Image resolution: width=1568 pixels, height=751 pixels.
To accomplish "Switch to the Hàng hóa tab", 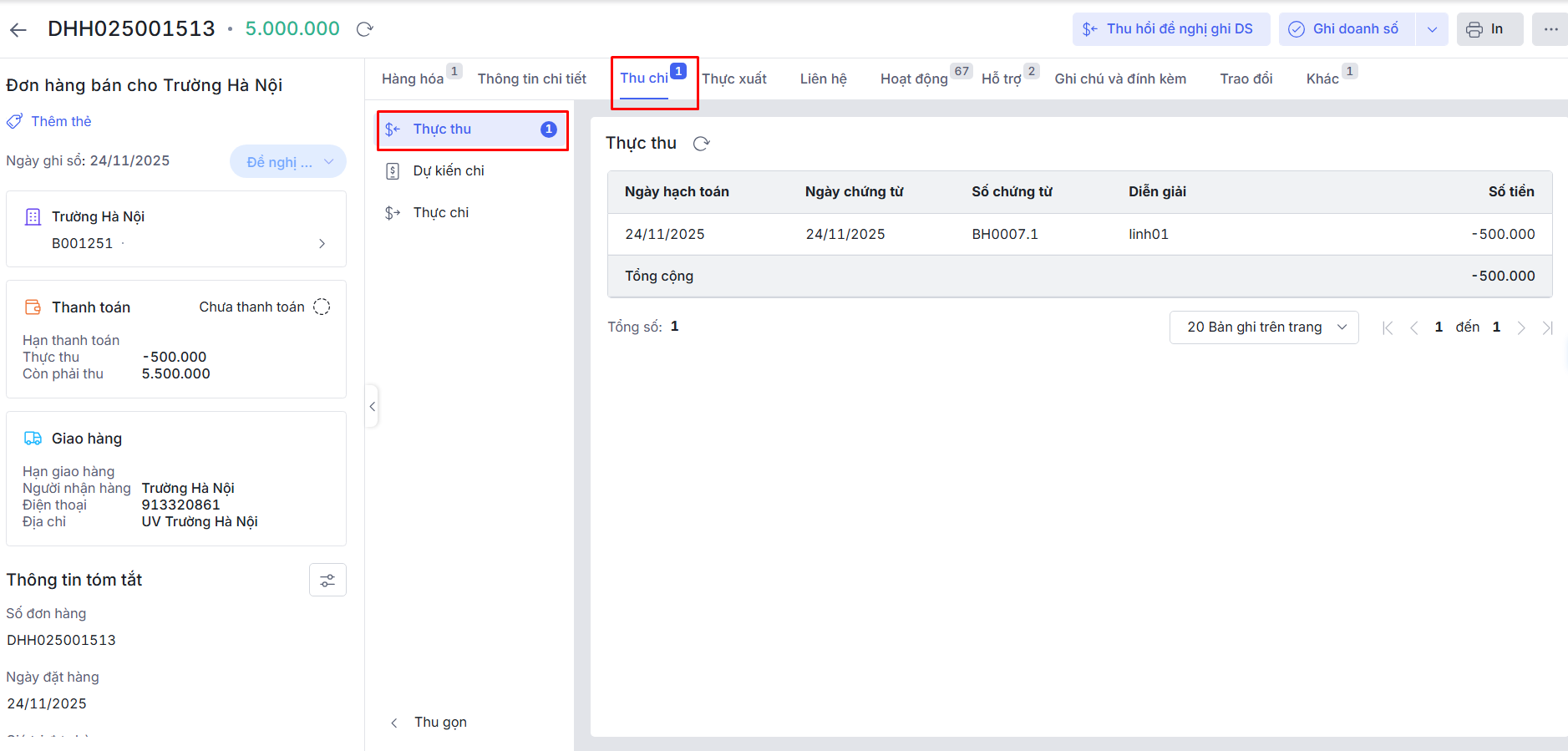I will click(413, 79).
